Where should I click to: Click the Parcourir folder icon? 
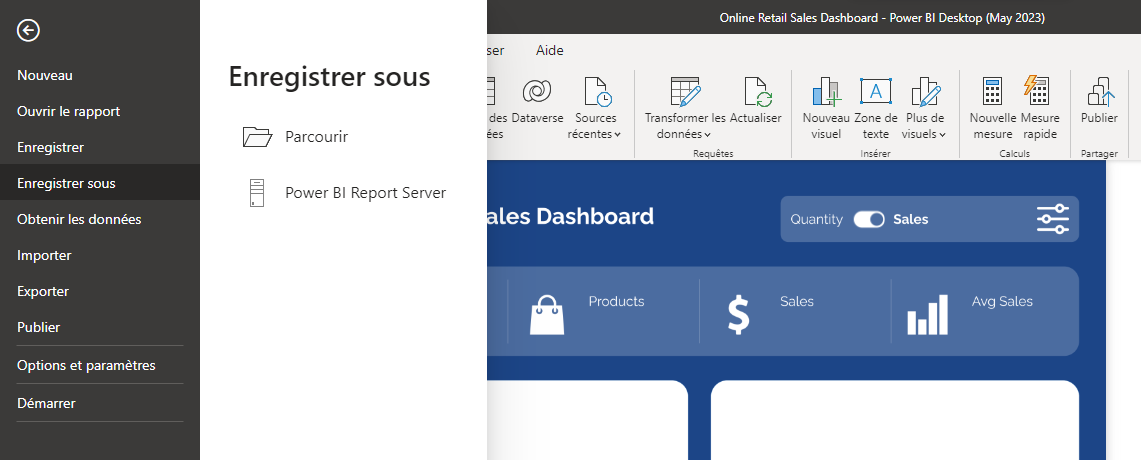click(257, 137)
